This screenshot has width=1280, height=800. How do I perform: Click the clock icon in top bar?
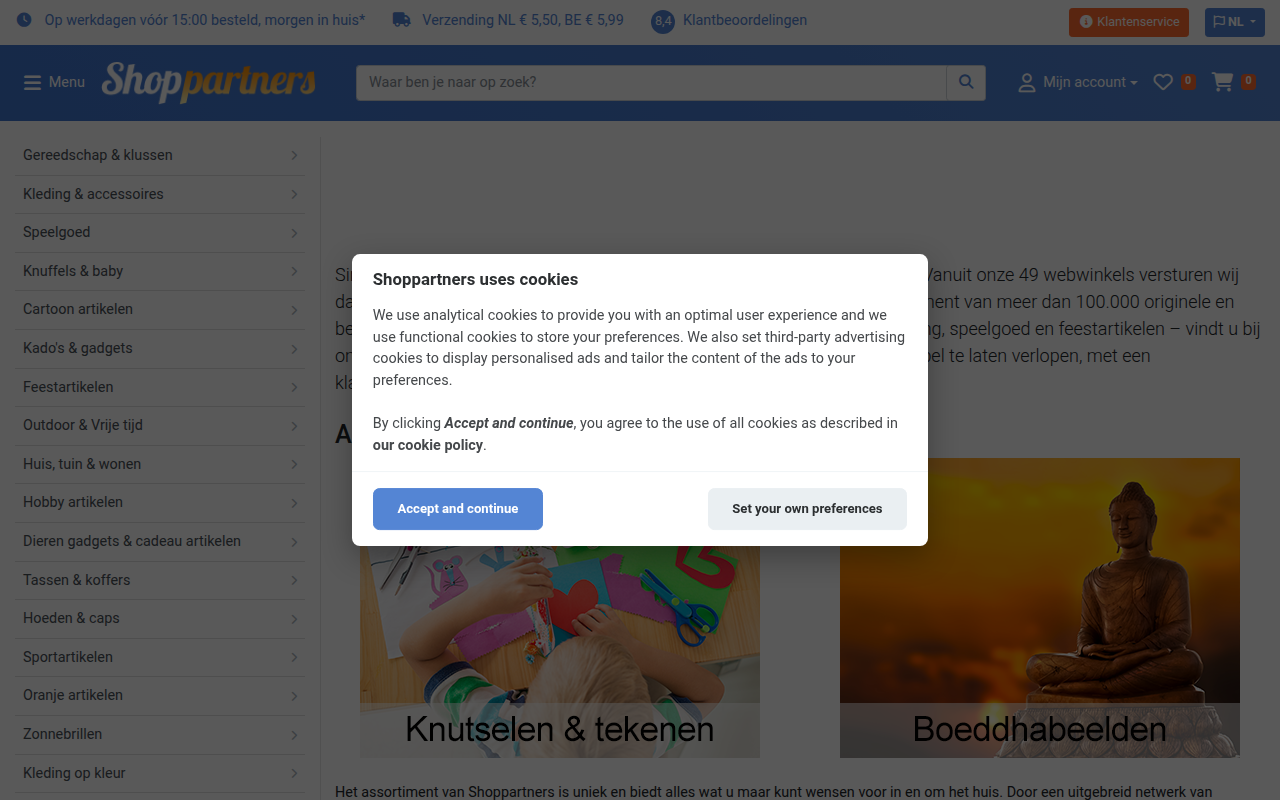24,20
